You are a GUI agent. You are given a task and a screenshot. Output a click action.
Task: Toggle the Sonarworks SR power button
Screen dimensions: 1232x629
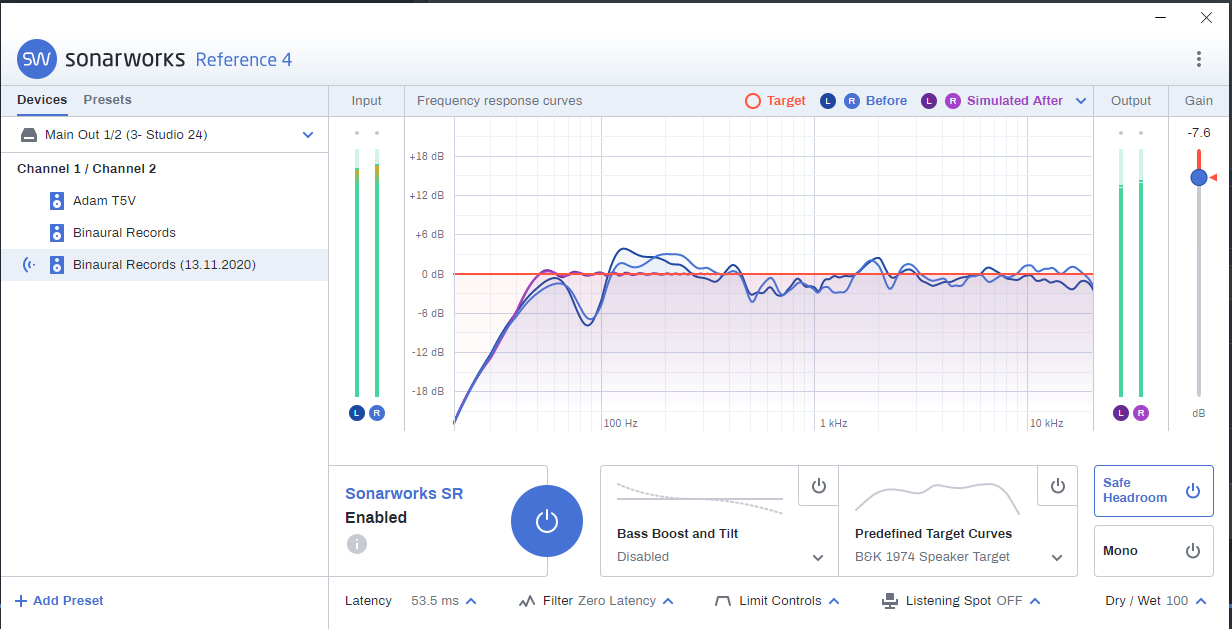(x=546, y=521)
